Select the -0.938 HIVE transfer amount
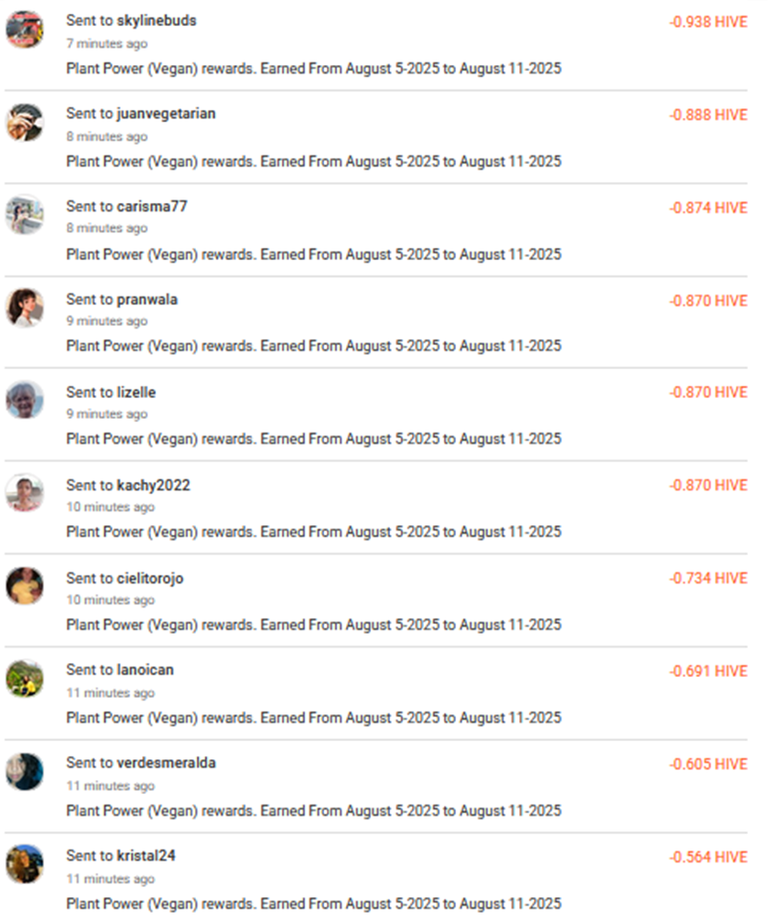Viewport: 768px width, 918px height. coord(708,22)
